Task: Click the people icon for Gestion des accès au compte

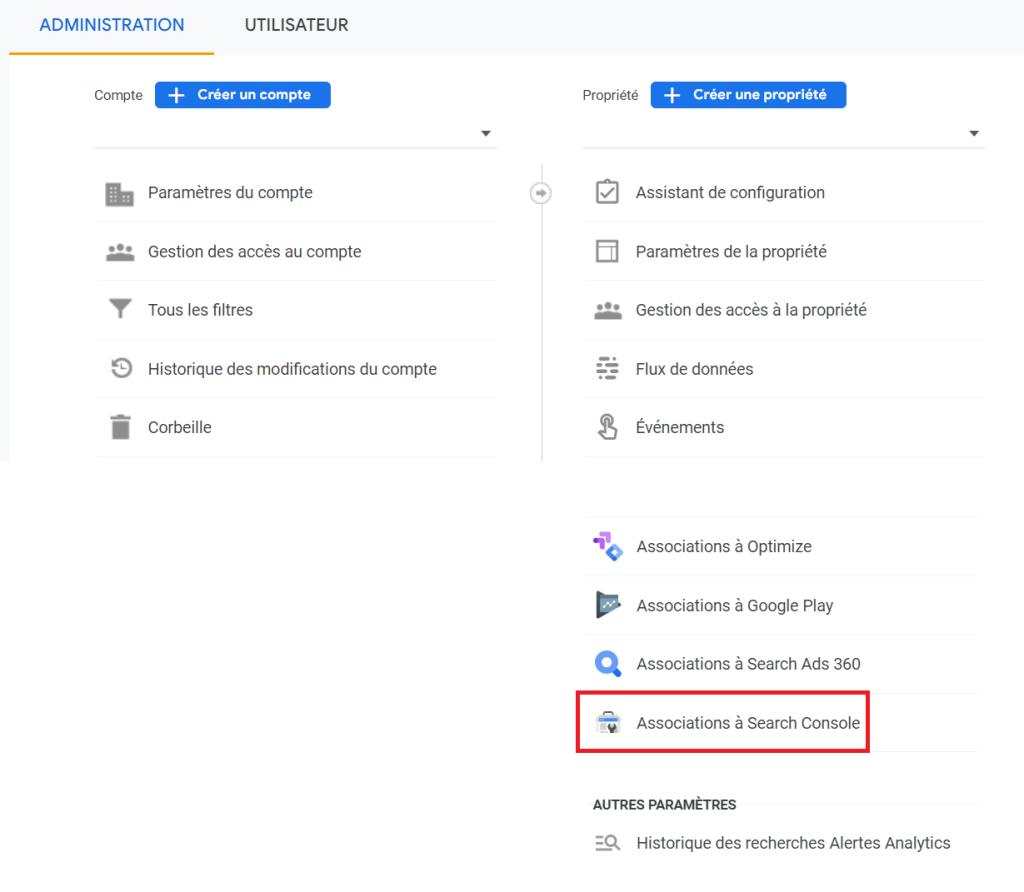Action: (x=120, y=252)
